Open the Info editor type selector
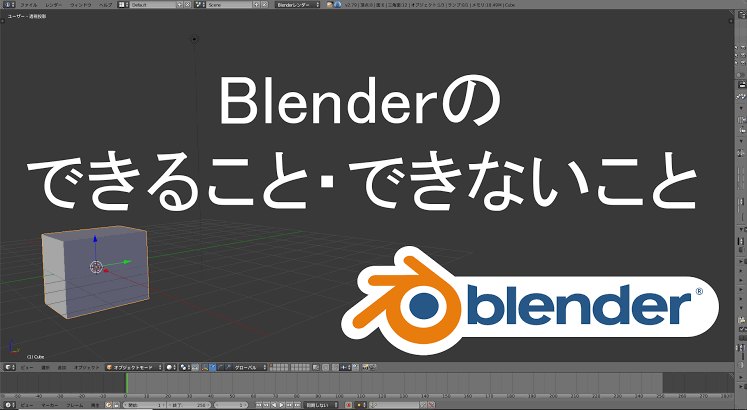The image size is (747, 410). pos(10,5)
